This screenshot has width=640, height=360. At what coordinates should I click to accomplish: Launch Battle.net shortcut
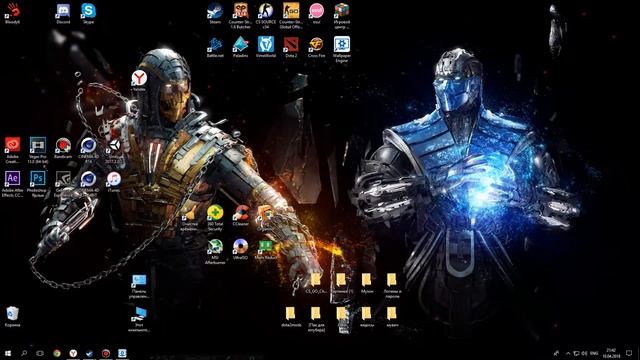[x=215, y=47]
